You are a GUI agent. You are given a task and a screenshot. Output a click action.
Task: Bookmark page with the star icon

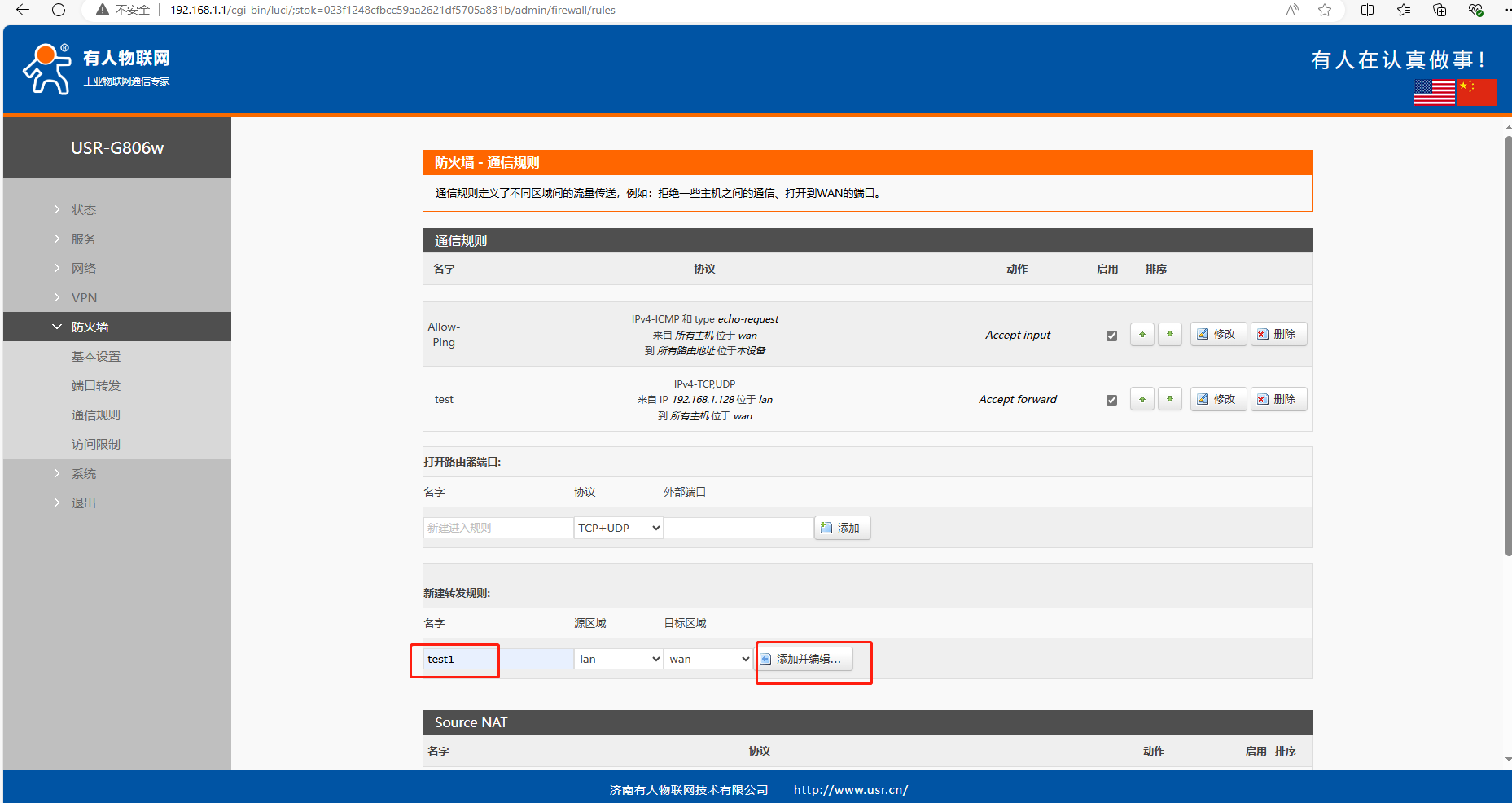1325,10
